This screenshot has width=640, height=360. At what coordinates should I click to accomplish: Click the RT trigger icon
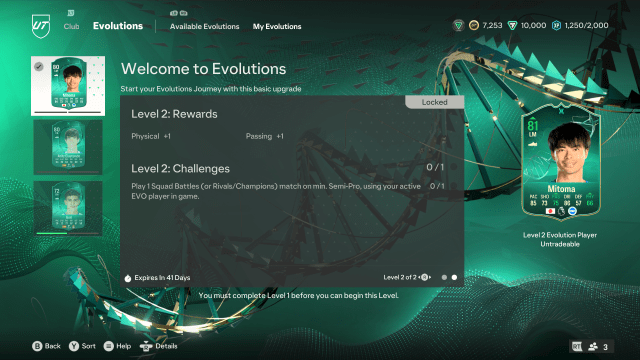[577, 347]
